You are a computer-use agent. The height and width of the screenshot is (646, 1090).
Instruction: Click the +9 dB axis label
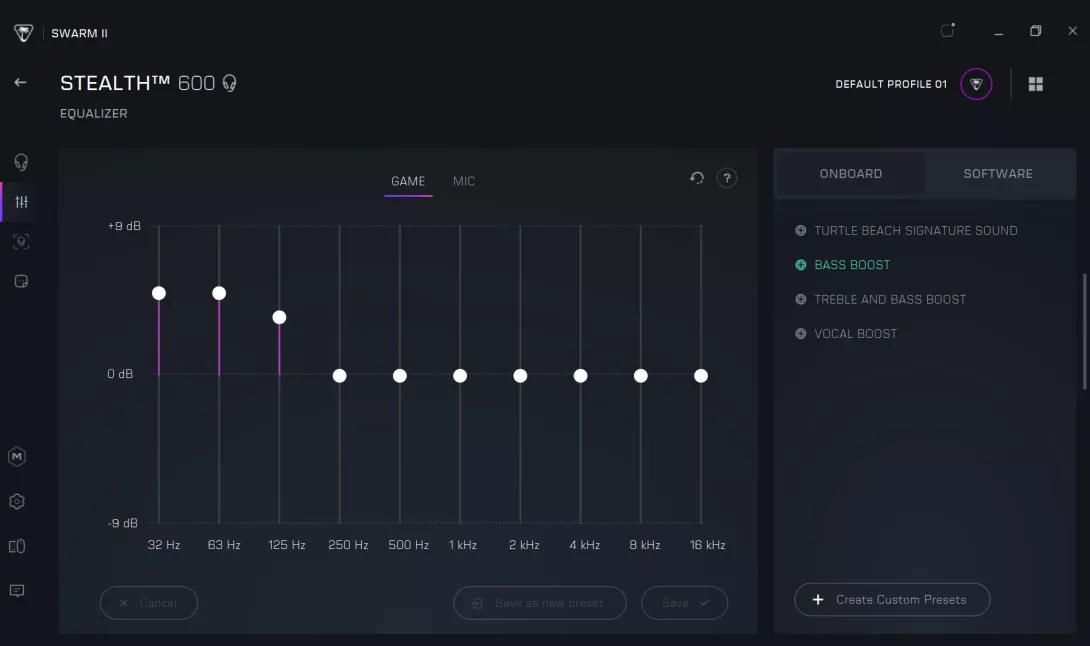(x=124, y=226)
